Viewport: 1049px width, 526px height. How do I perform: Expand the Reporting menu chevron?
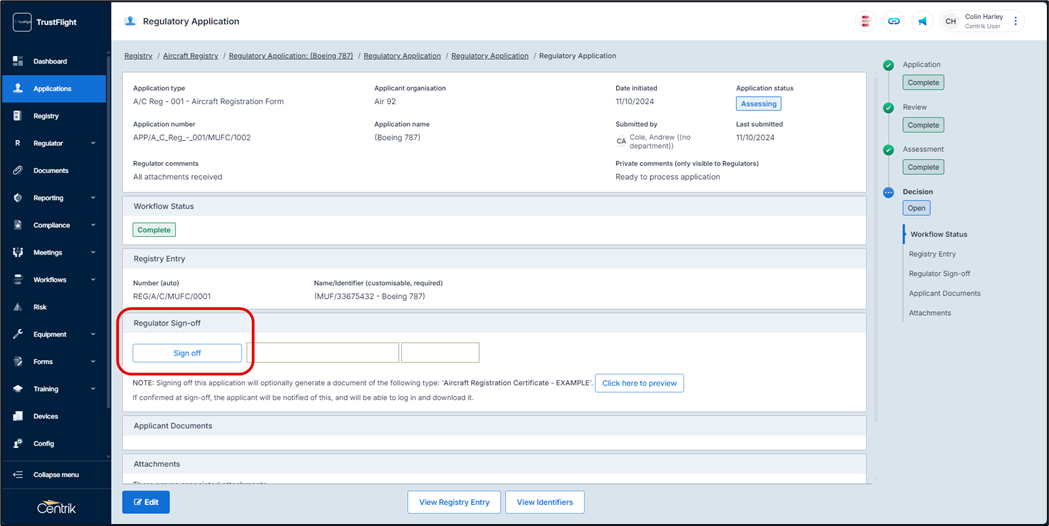(x=93, y=198)
